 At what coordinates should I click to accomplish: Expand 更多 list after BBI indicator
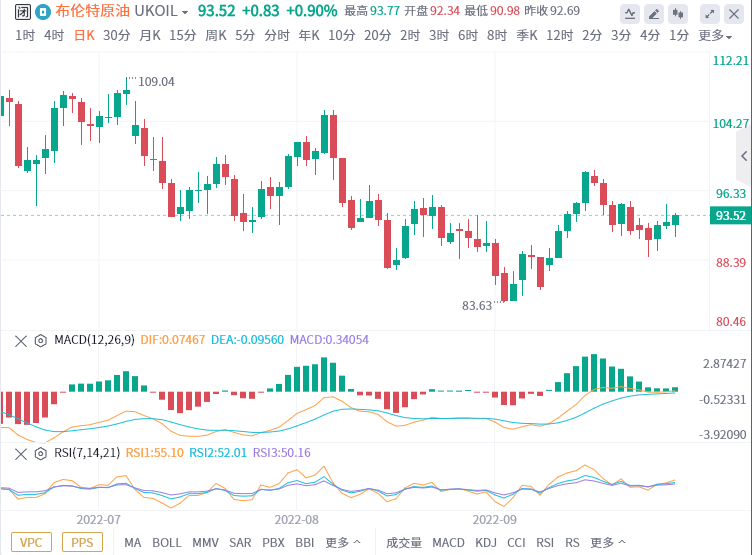[343, 543]
